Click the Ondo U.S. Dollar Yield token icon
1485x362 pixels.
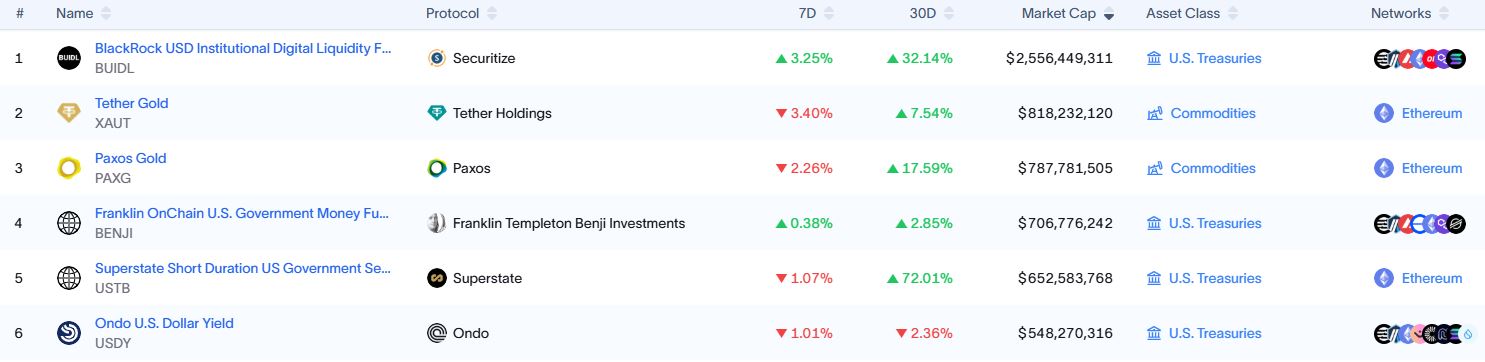click(68, 333)
